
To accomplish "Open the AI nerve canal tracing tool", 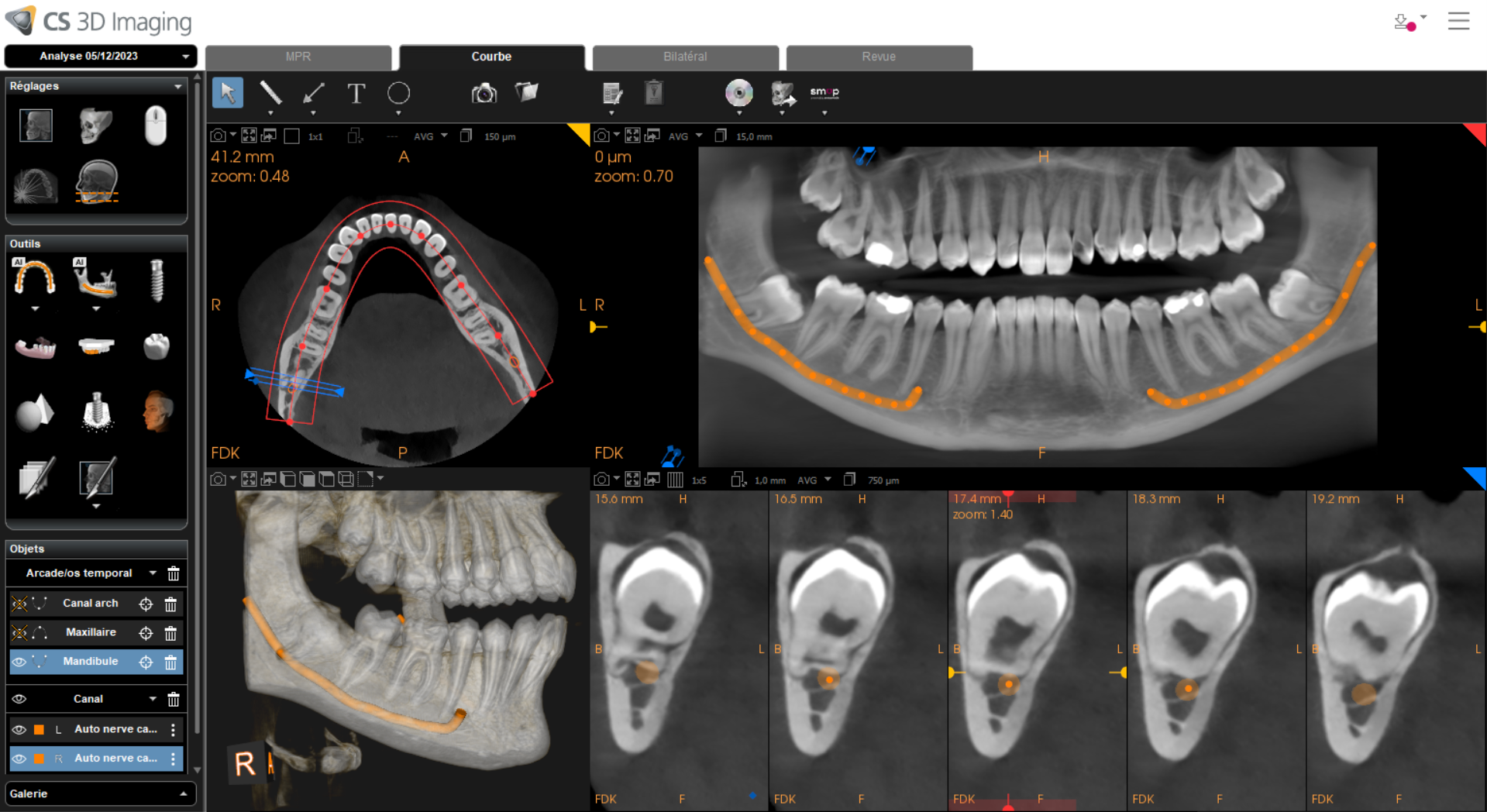I will (x=96, y=280).
